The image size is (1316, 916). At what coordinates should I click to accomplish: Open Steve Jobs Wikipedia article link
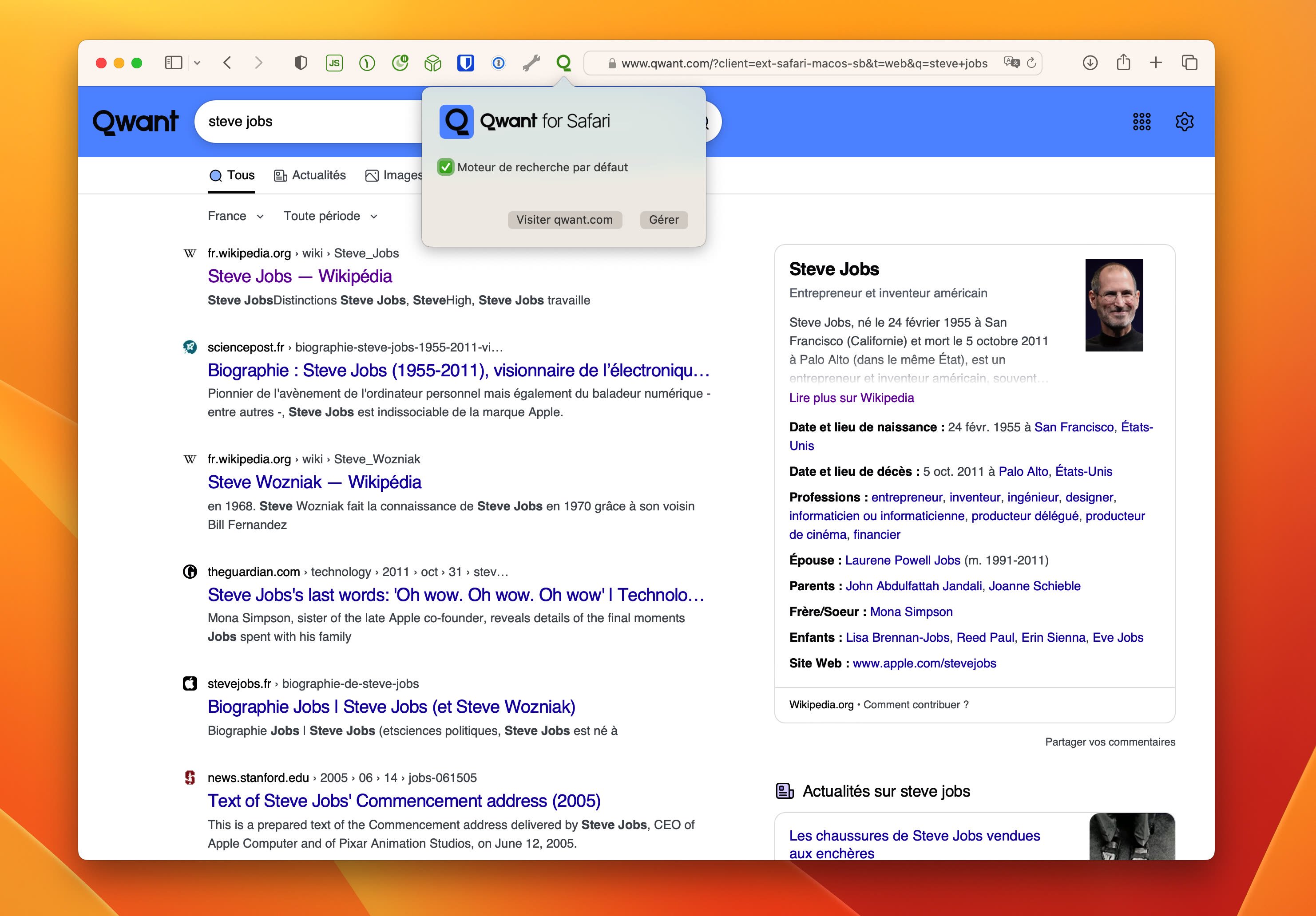300,277
